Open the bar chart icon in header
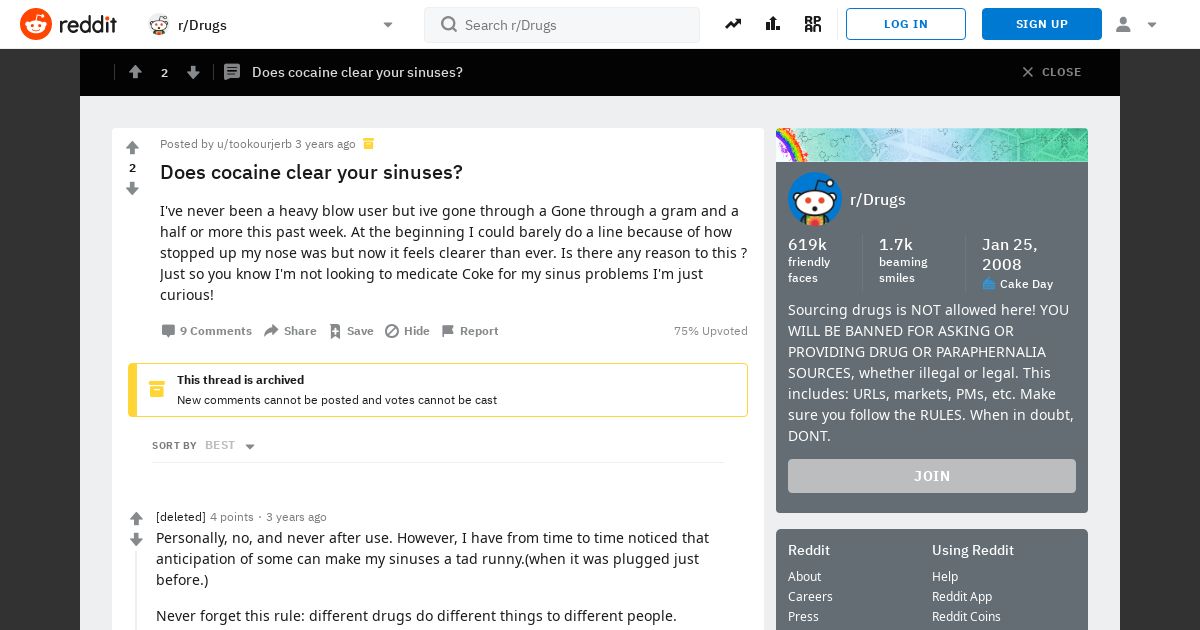1200x630 pixels. 773,24
